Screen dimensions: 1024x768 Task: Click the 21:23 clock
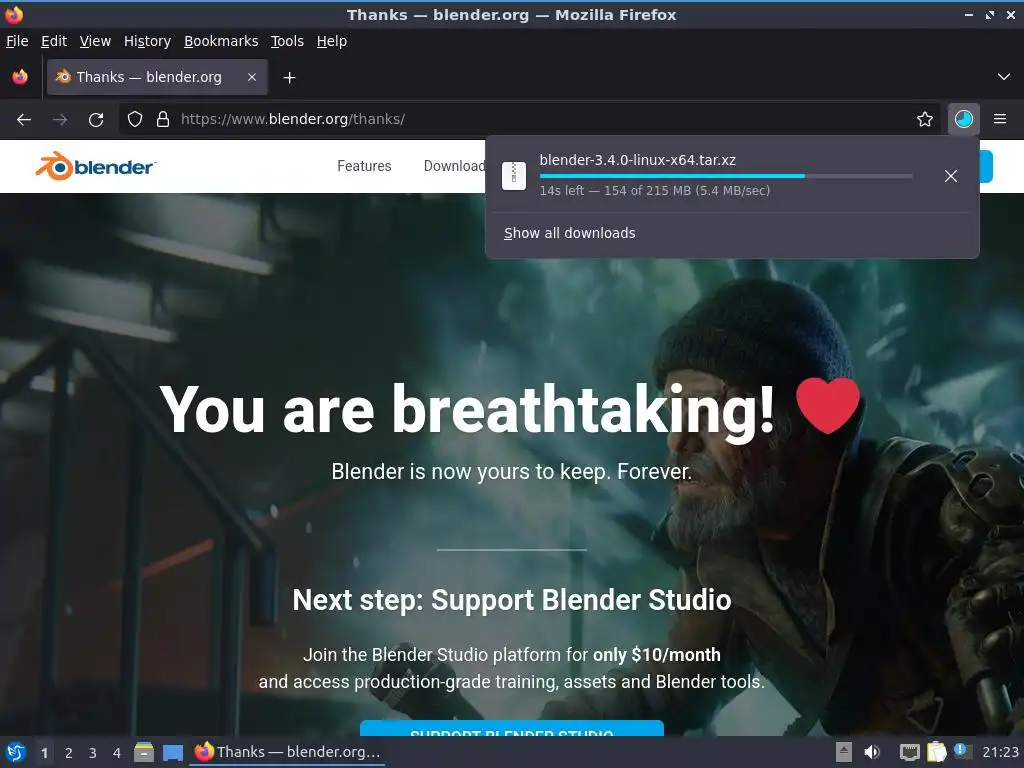click(1000, 752)
